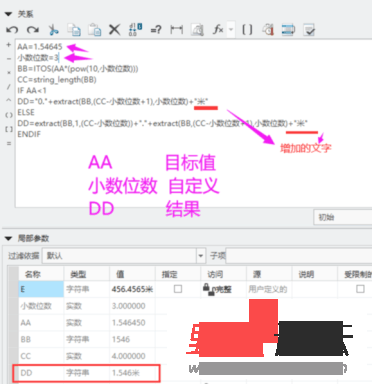The height and width of the screenshot is (384, 372).
Task: Click the AA=1.54645 relation line
Action: tap(40, 47)
